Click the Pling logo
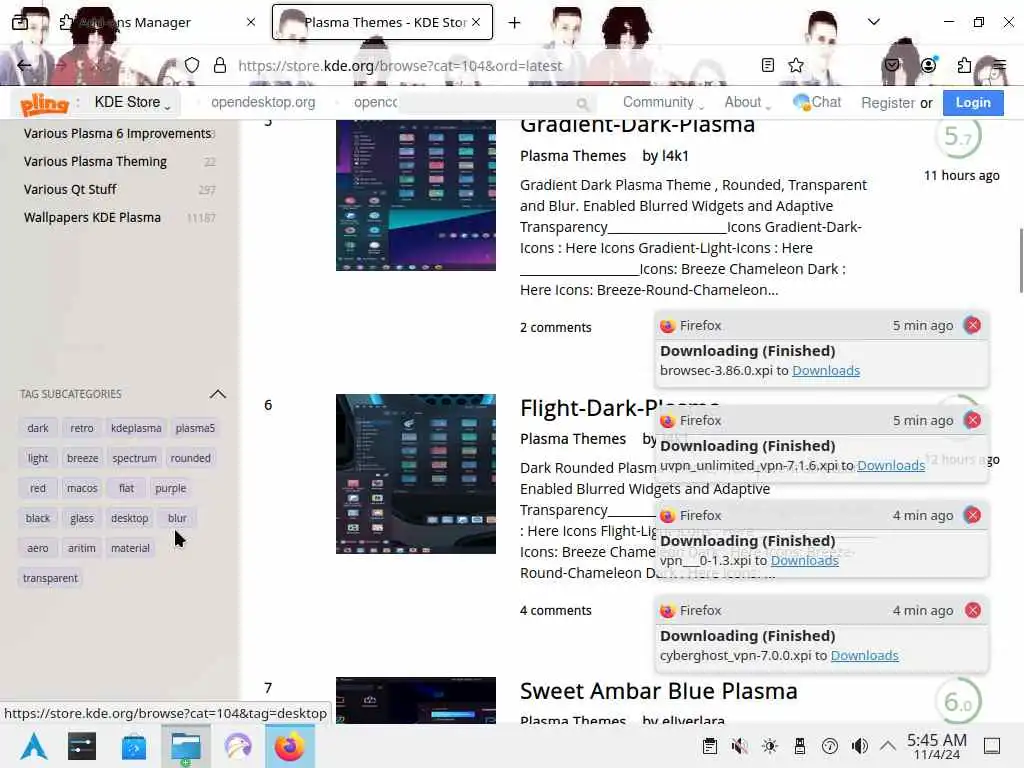Image resolution: width=1024 pixels, height=768 pixels. point(44,103)
